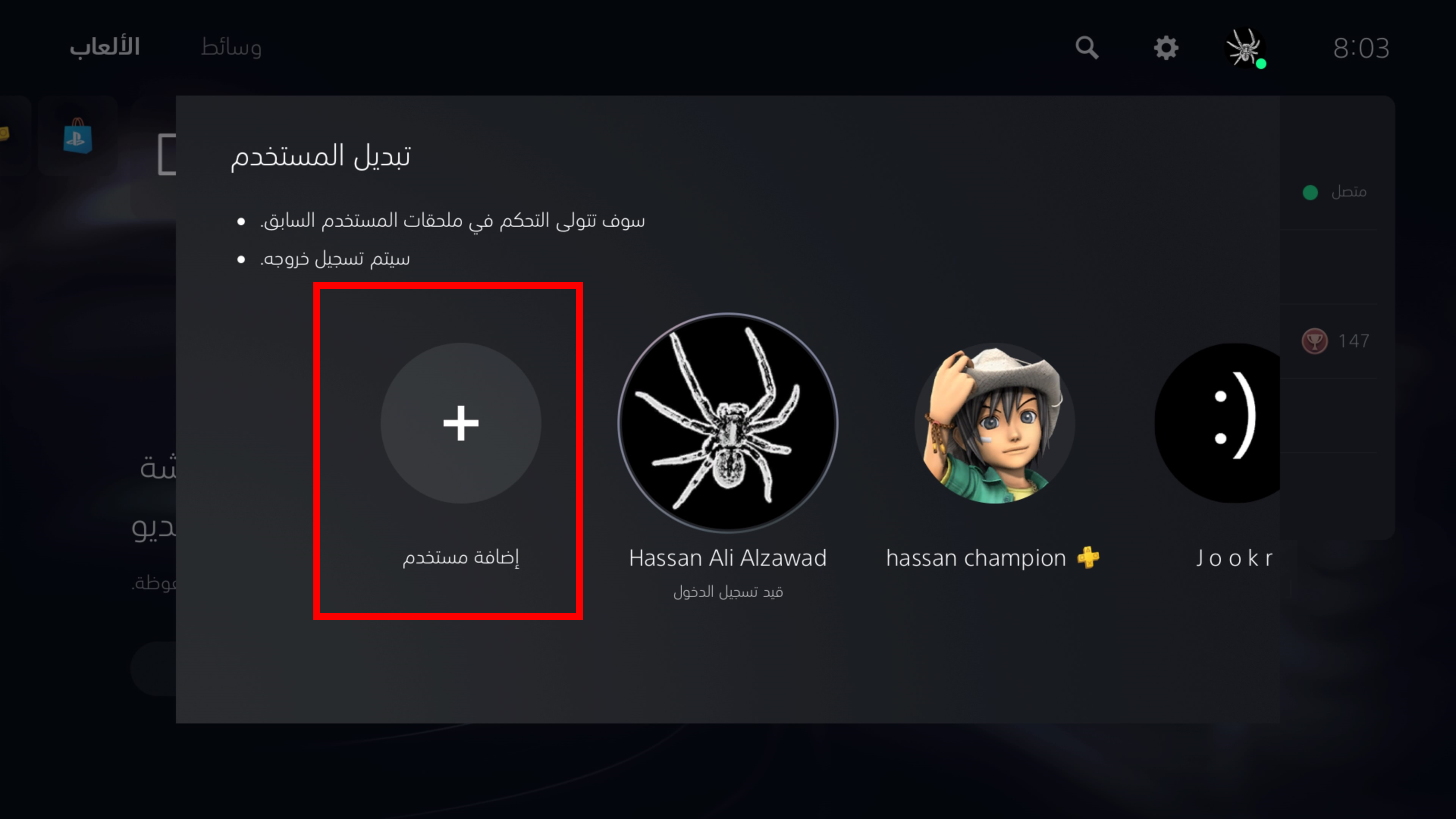Screen dimensions: 1456x819
Task: Open the settings gear icon
Action: (x=1166, y=48)
